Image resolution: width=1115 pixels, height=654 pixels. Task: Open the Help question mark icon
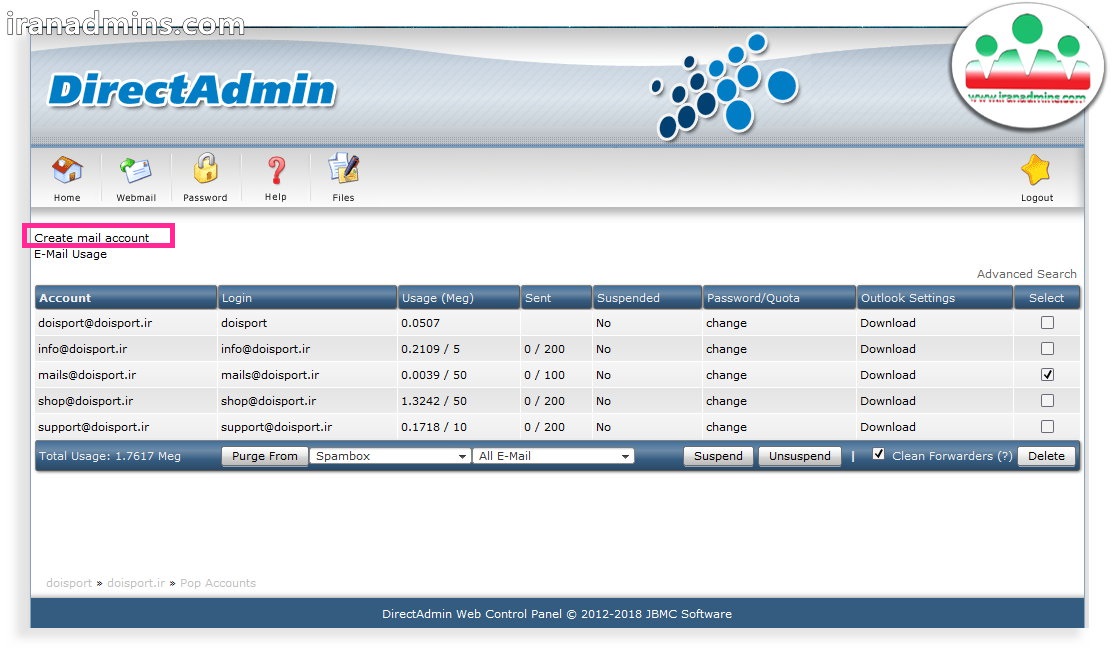point(276,171)
